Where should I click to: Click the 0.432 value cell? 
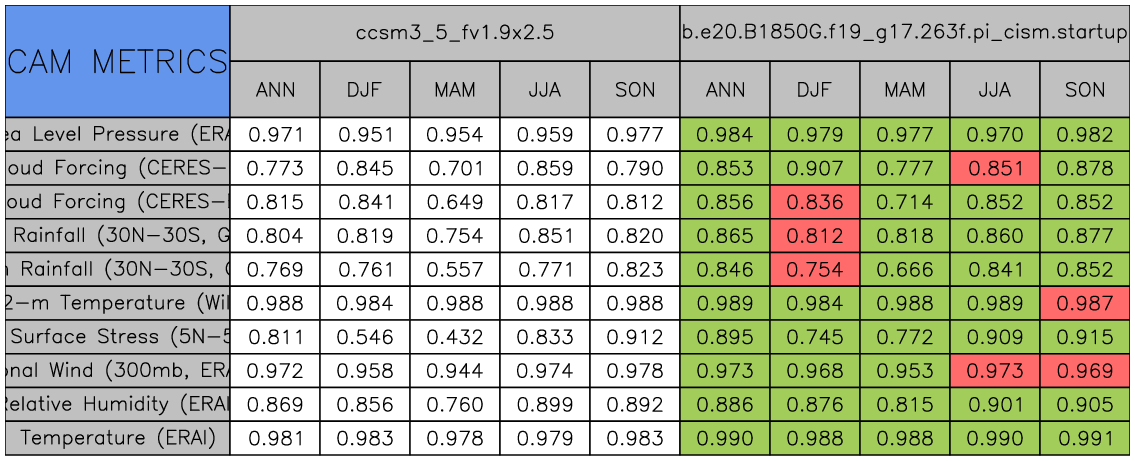pyautogui.click(x=455, y=336)
